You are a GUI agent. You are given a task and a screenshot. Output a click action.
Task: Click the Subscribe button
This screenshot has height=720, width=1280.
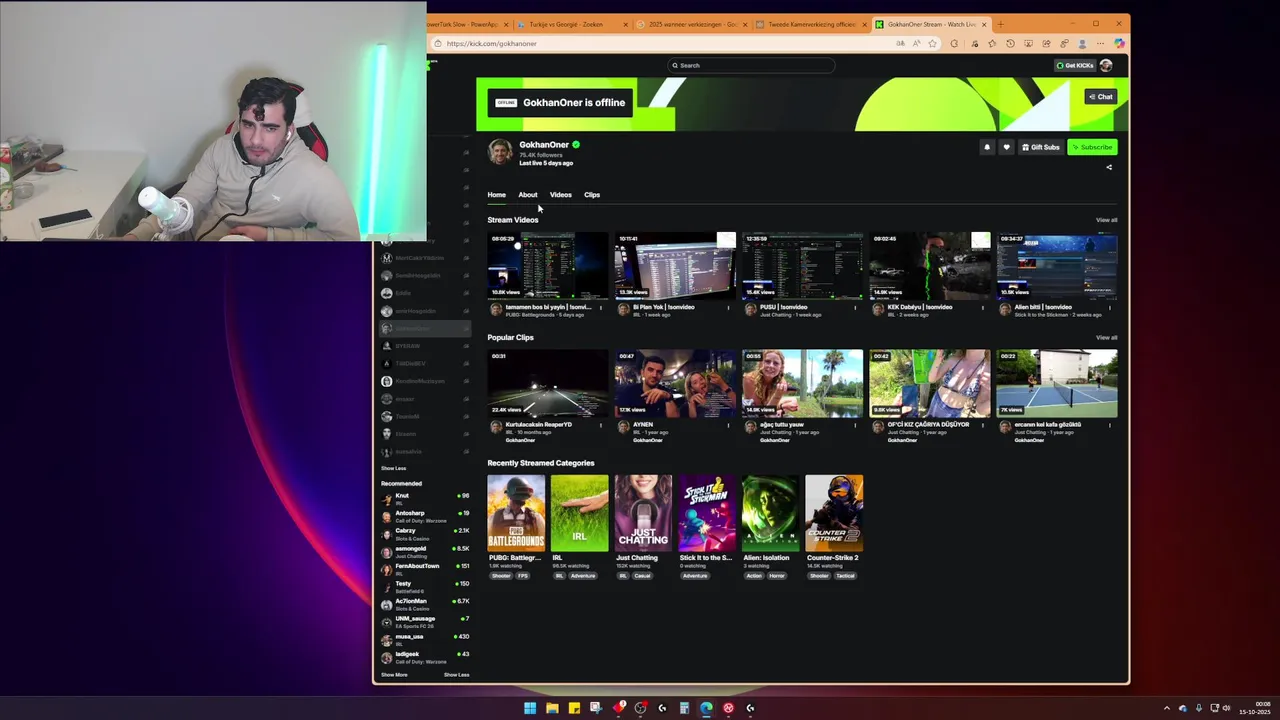pyautogui.click(x=1092, y=147)
